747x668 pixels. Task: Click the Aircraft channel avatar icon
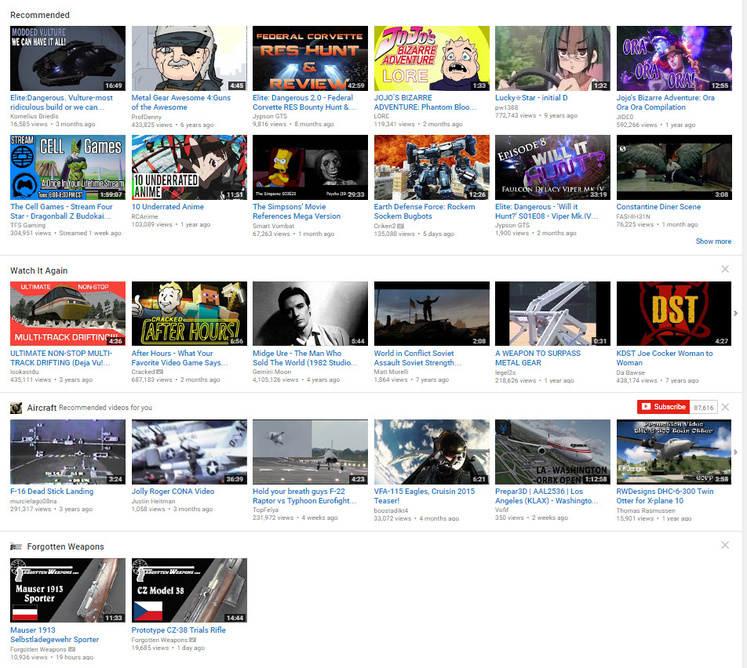tap(16, 408)
